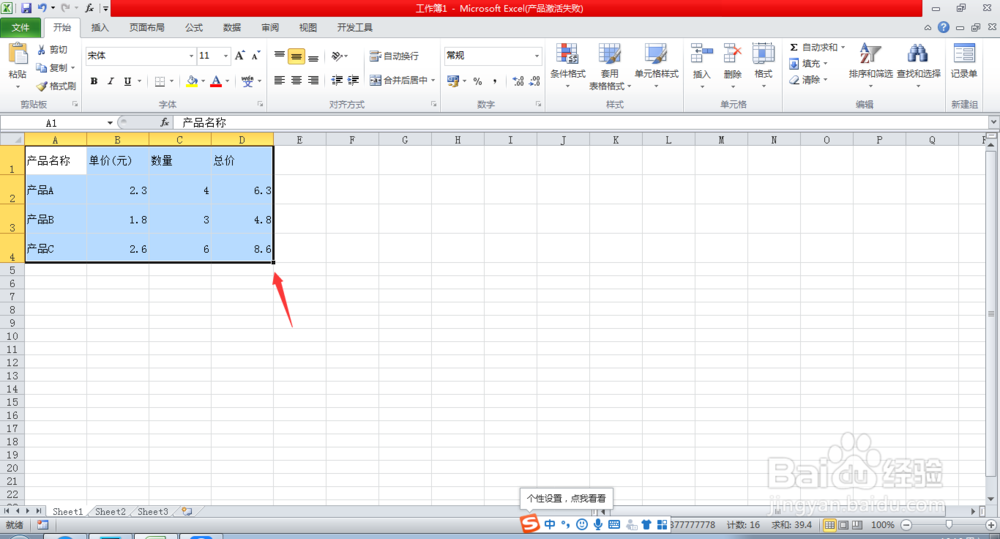The width and height of the screenshot is (1000, 539).
Task: Toggle italic formatting
Action: (x=111, y=81)
